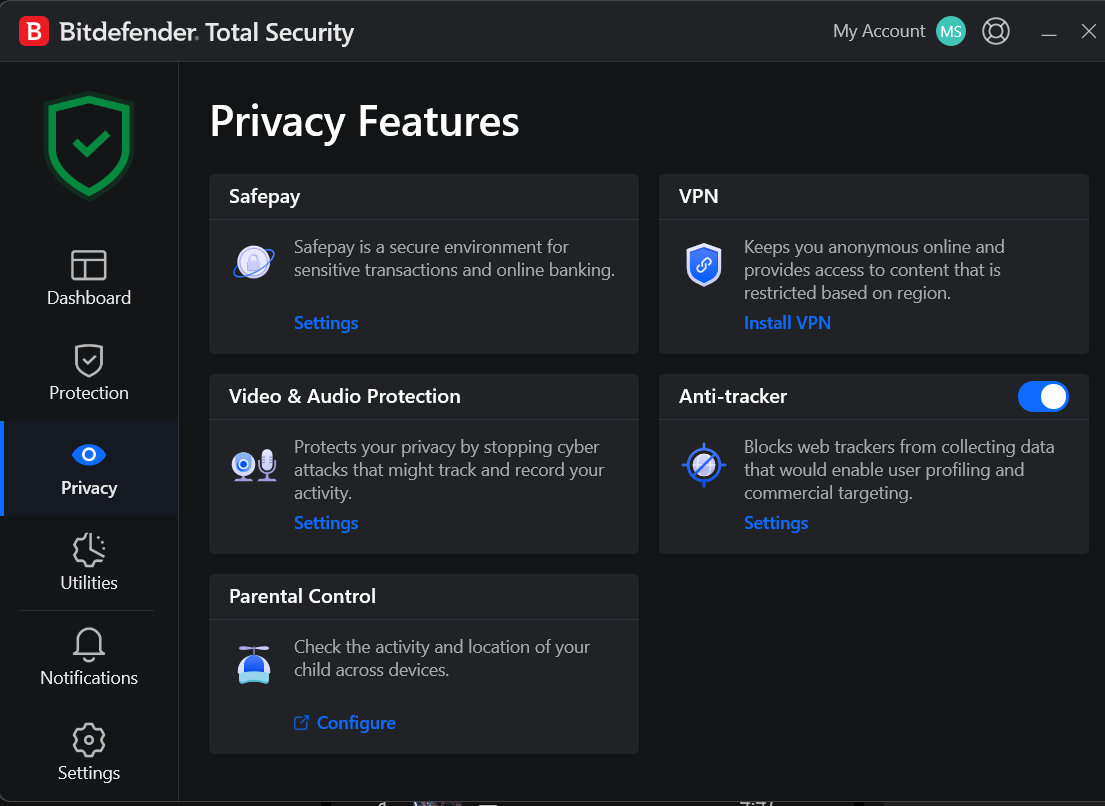The height and width of the screenshot is (806, 1105).
Task: Open the Support lifebuoy icon
Action: 996,32
